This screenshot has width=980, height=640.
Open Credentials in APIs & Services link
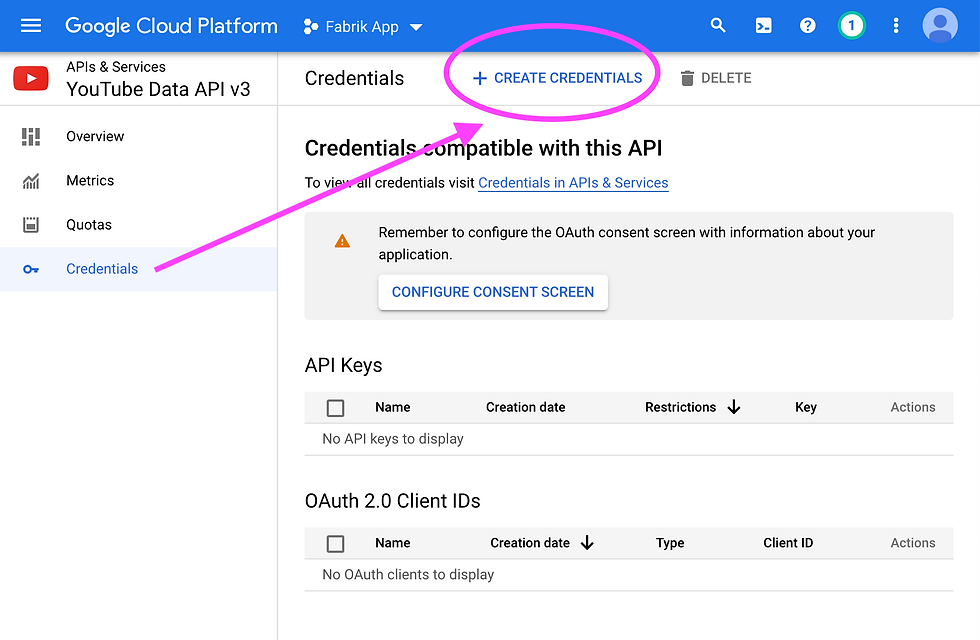pos(573,183)
